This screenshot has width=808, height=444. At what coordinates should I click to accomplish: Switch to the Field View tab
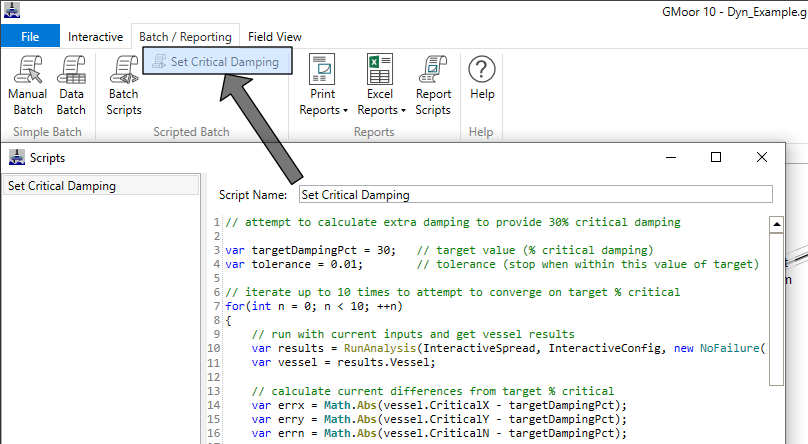275,37
